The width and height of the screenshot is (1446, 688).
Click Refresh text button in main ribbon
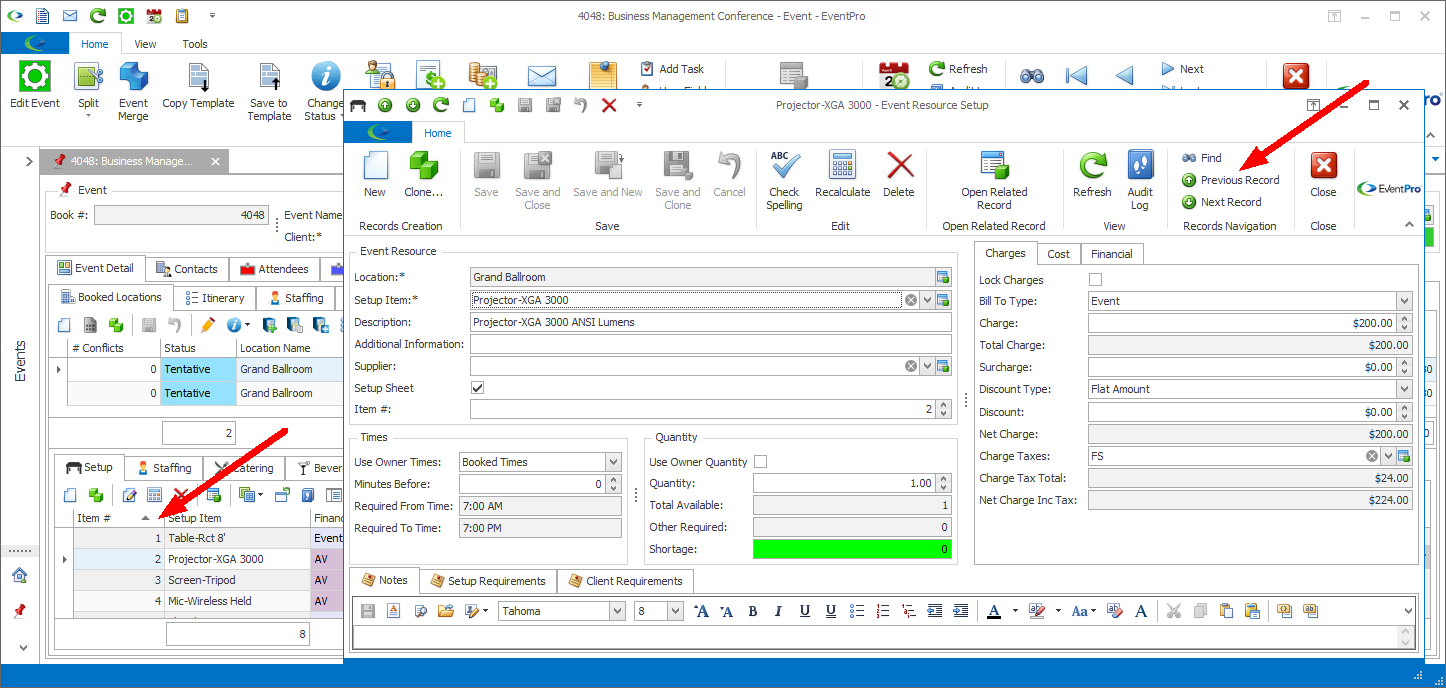coord(958,69)
